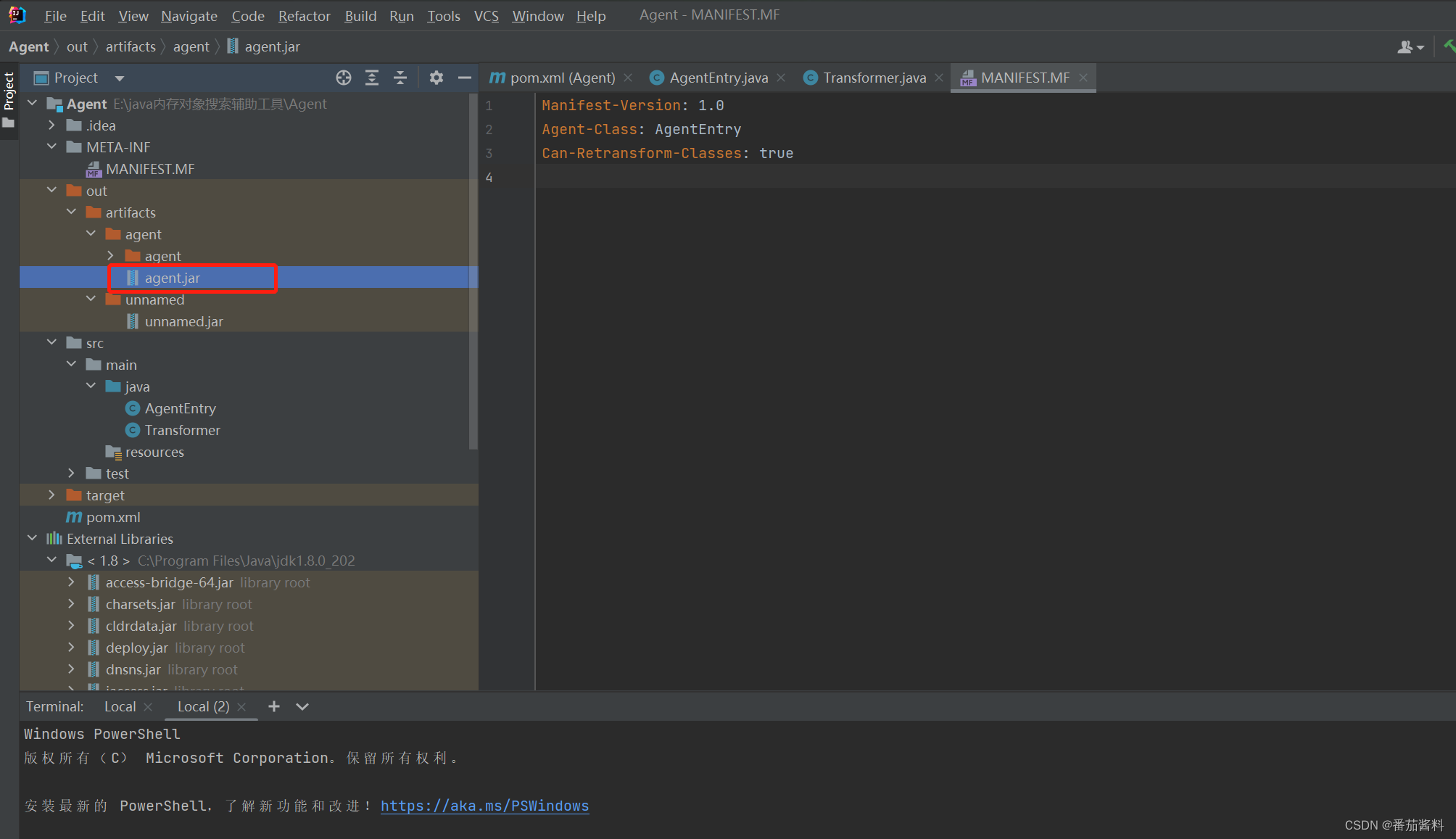Select deploy.jar library root
This screenshot has width=1456, height=839.
pyautogui.click(x=137, y=648)
